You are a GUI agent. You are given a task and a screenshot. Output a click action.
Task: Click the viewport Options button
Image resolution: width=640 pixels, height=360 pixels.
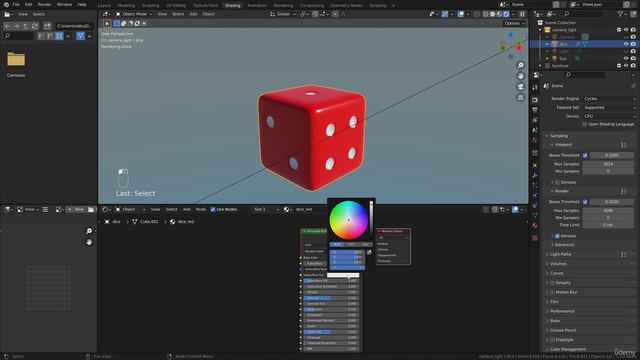514,24
